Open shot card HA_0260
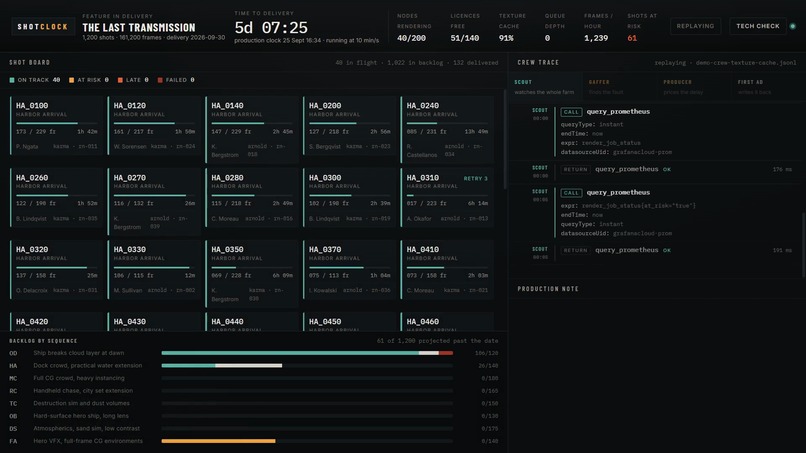The width and height of the screenshot is (806, 453). (x=57, y=198)
